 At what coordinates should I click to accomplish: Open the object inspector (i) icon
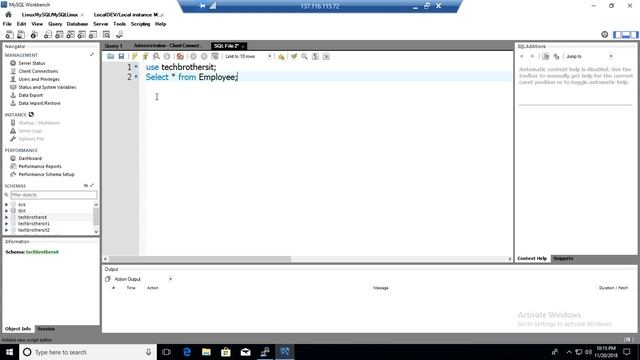point(34,35)
